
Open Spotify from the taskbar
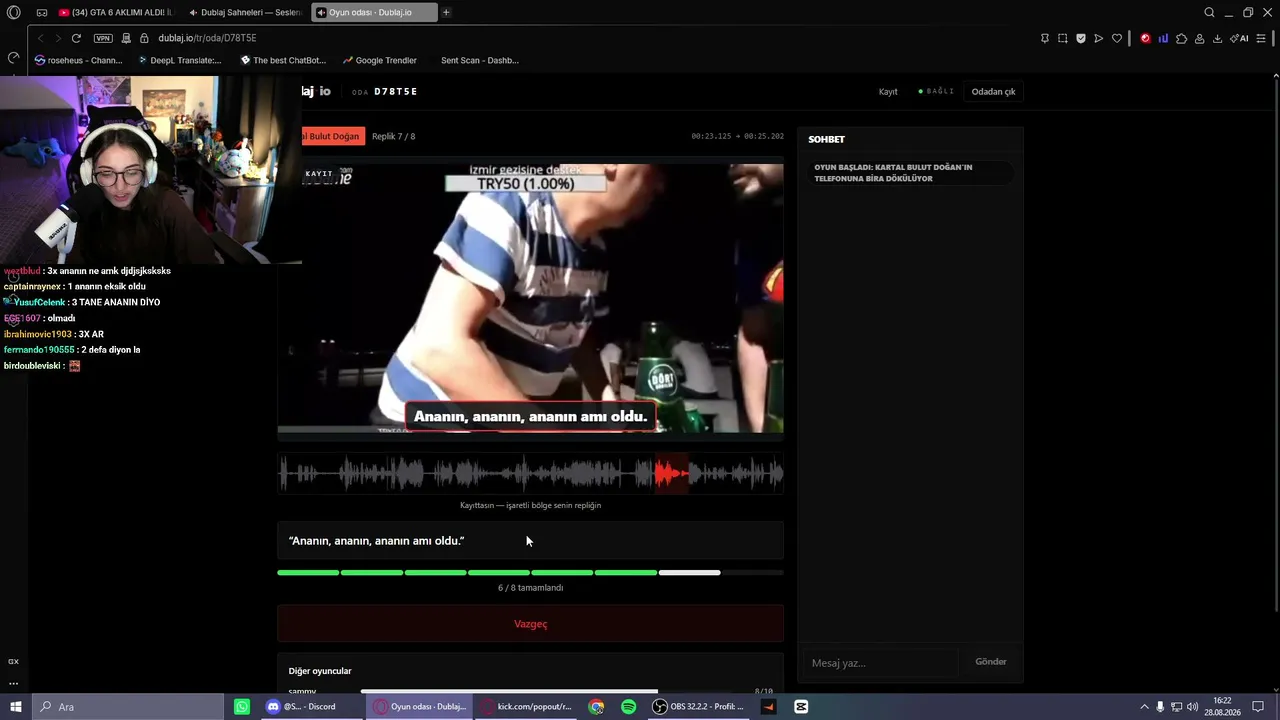628,707
